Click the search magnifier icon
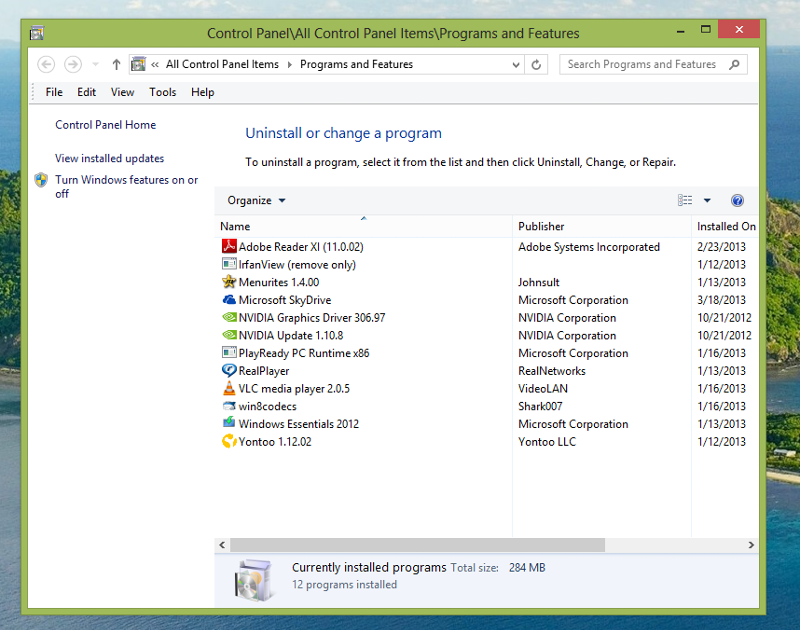The height and width of the screenshot is (630, 800). 734,64
